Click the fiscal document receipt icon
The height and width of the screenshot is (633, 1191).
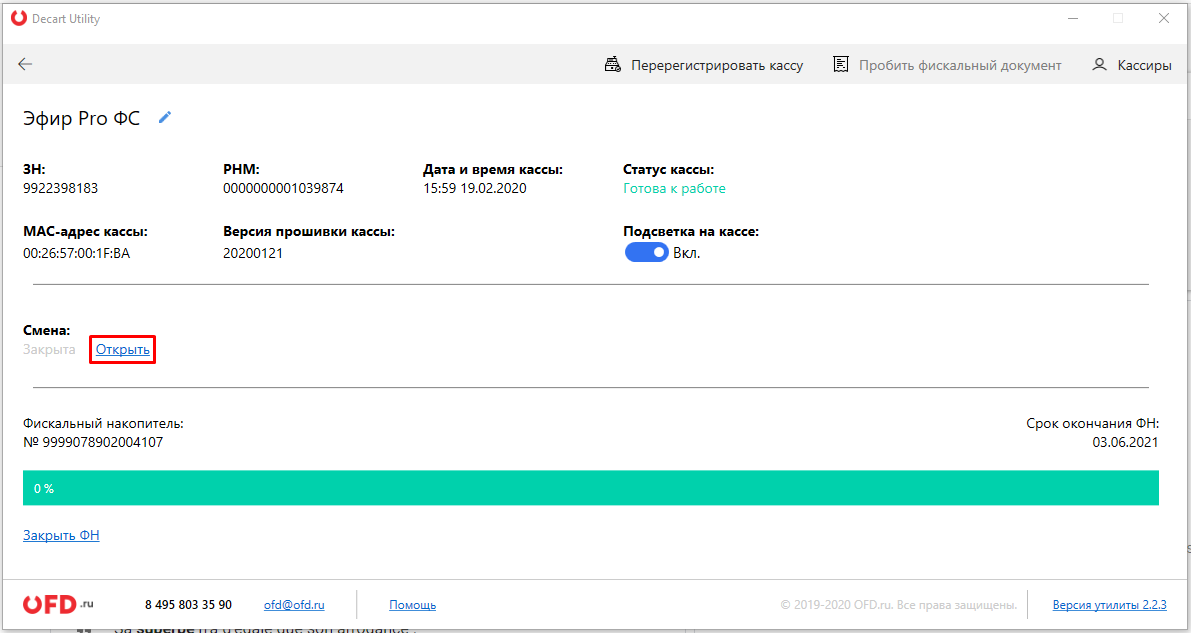tap(840, 65)
